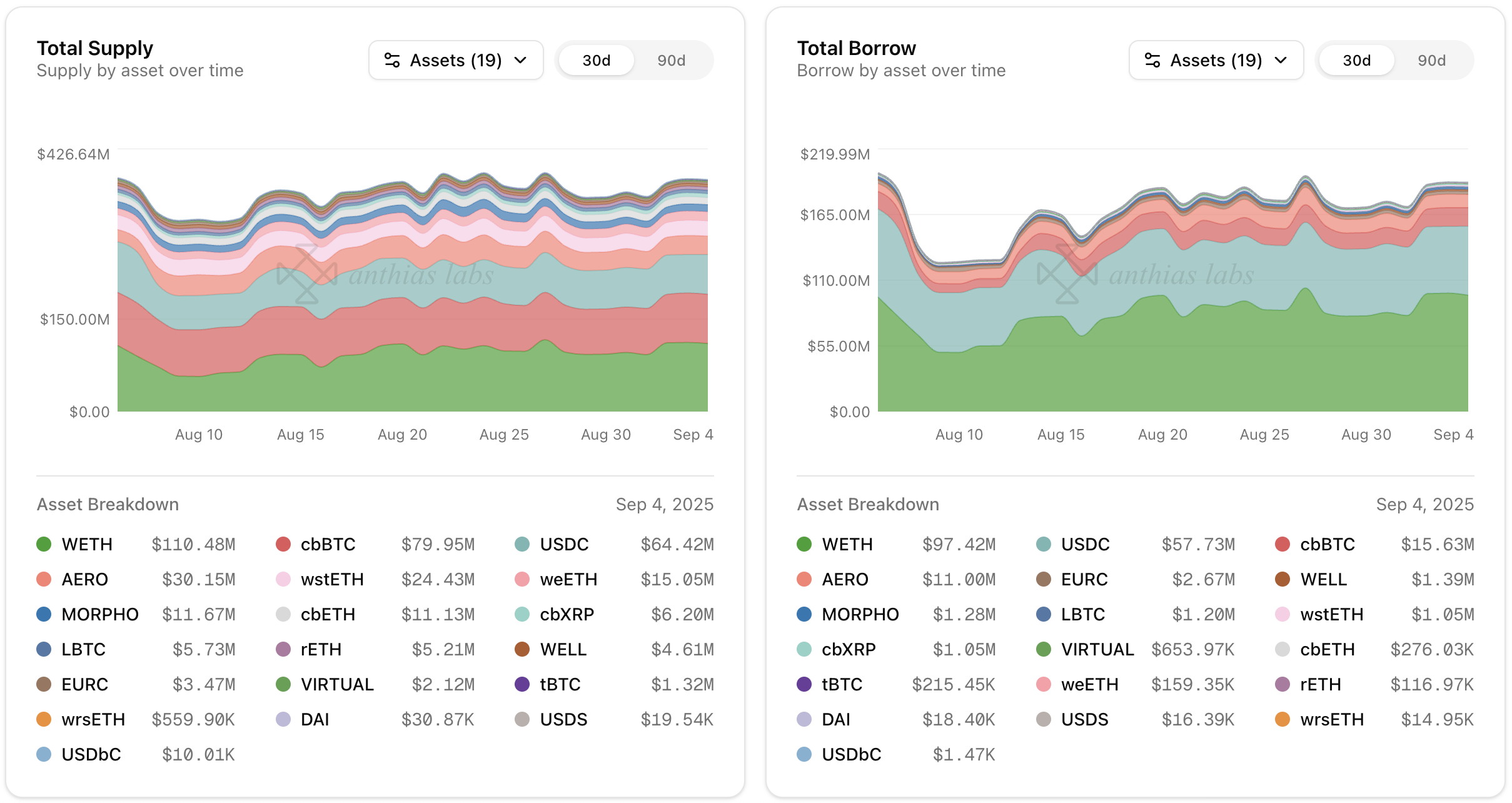Viewport: 1512px width, 803px height.
Task: Click filter sliders icon in Total Supply
Action: click(392, 60)
